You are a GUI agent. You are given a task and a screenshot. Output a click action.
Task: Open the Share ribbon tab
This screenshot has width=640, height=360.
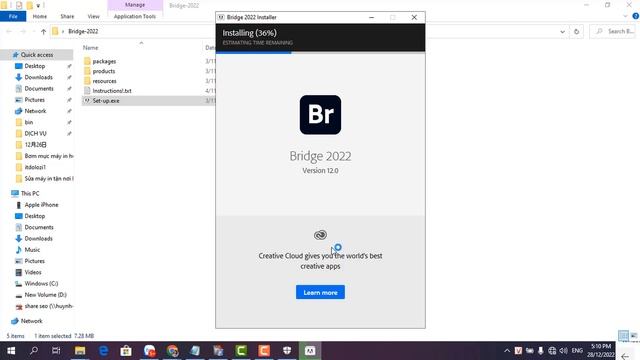tap(67, 16)
